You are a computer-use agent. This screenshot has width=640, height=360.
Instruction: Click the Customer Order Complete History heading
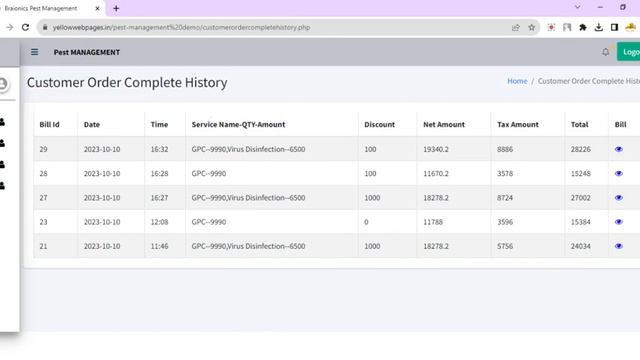click(x=127, y=82)
